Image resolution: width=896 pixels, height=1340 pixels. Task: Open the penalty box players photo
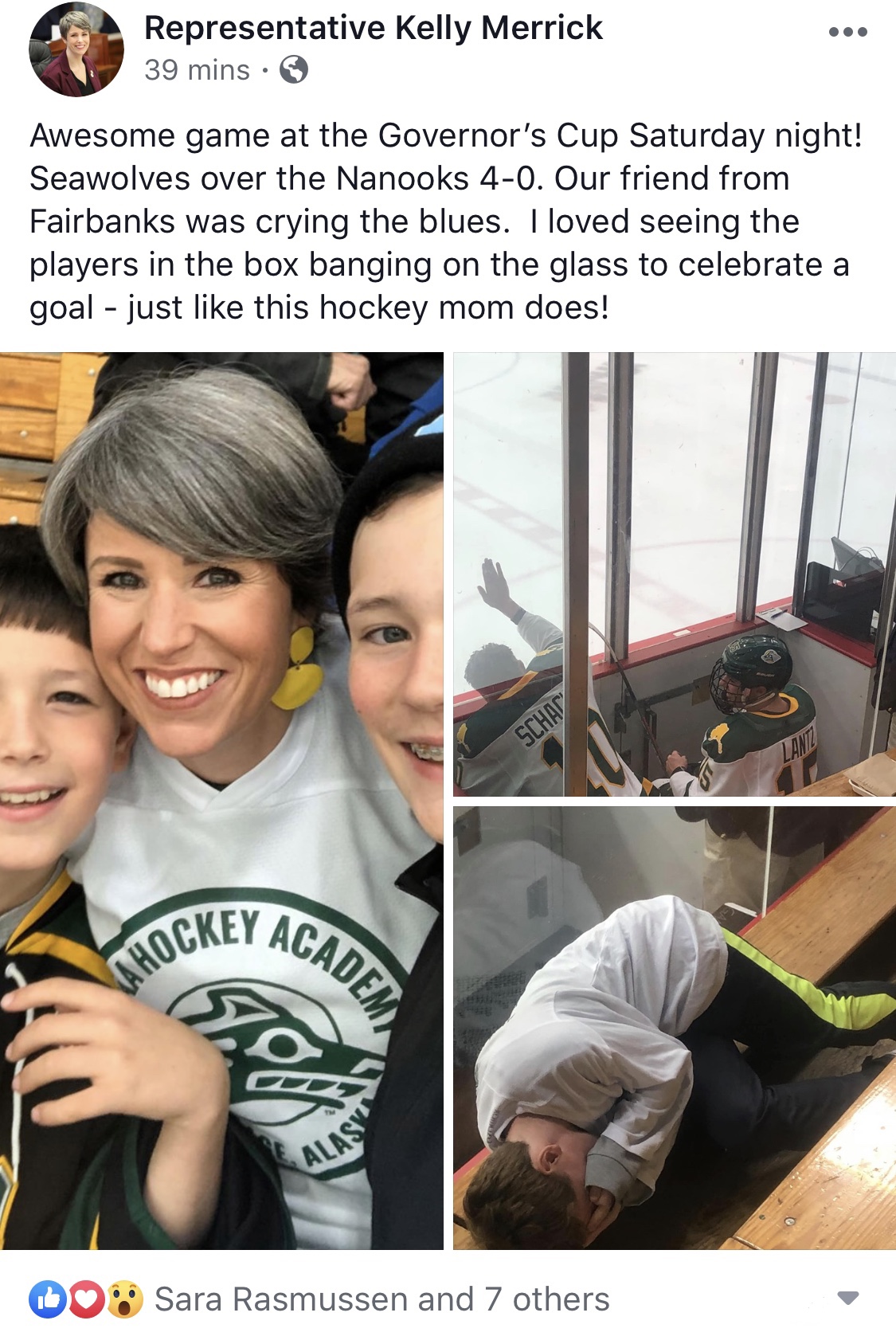(x=675, y=574)
